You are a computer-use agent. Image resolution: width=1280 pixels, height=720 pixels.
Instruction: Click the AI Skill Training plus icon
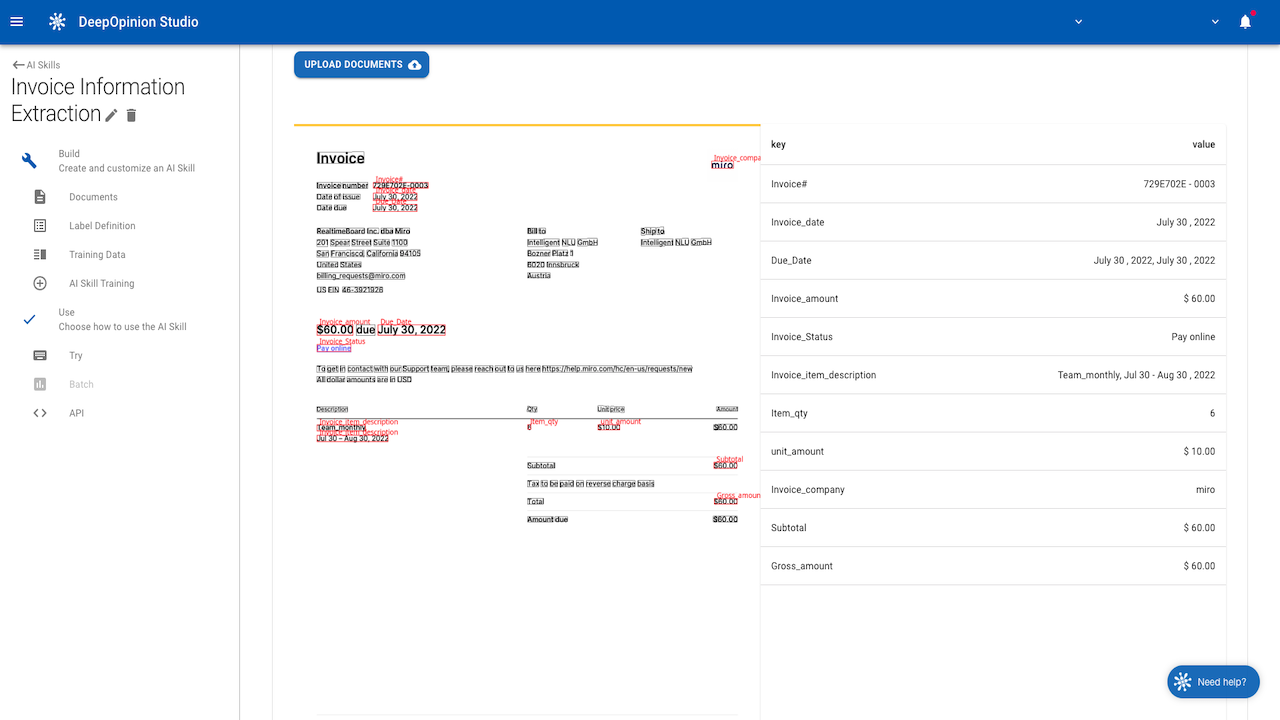click(40, 284)
